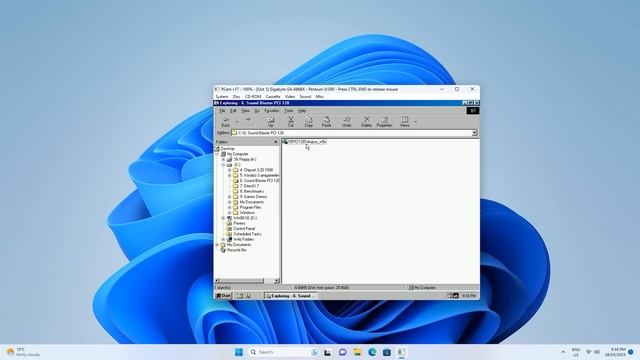The width and height of the screenshot is (640, 360).
Task: Select the SBPCI128 setup file
Action: click(x=304, y=142)
